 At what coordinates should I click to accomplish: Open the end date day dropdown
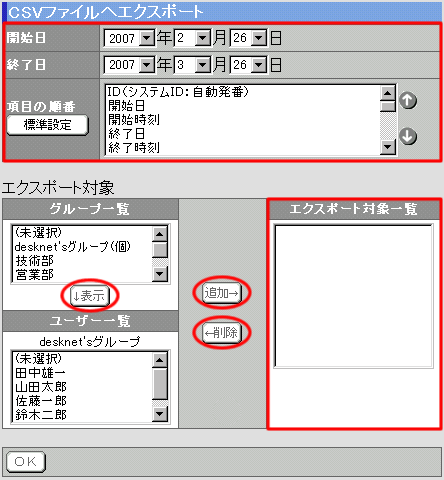click(248, 65)
